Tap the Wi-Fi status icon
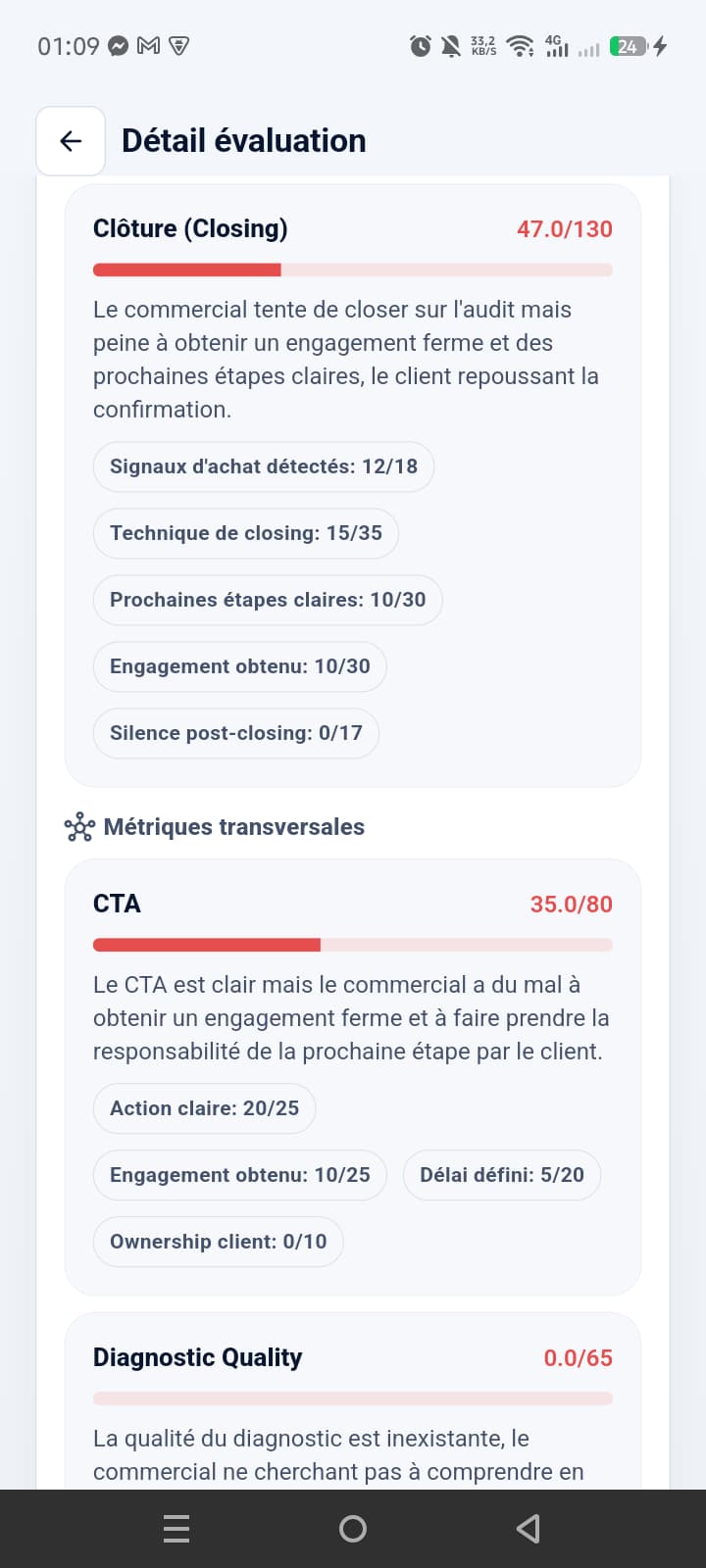 [x=521, y=46]
